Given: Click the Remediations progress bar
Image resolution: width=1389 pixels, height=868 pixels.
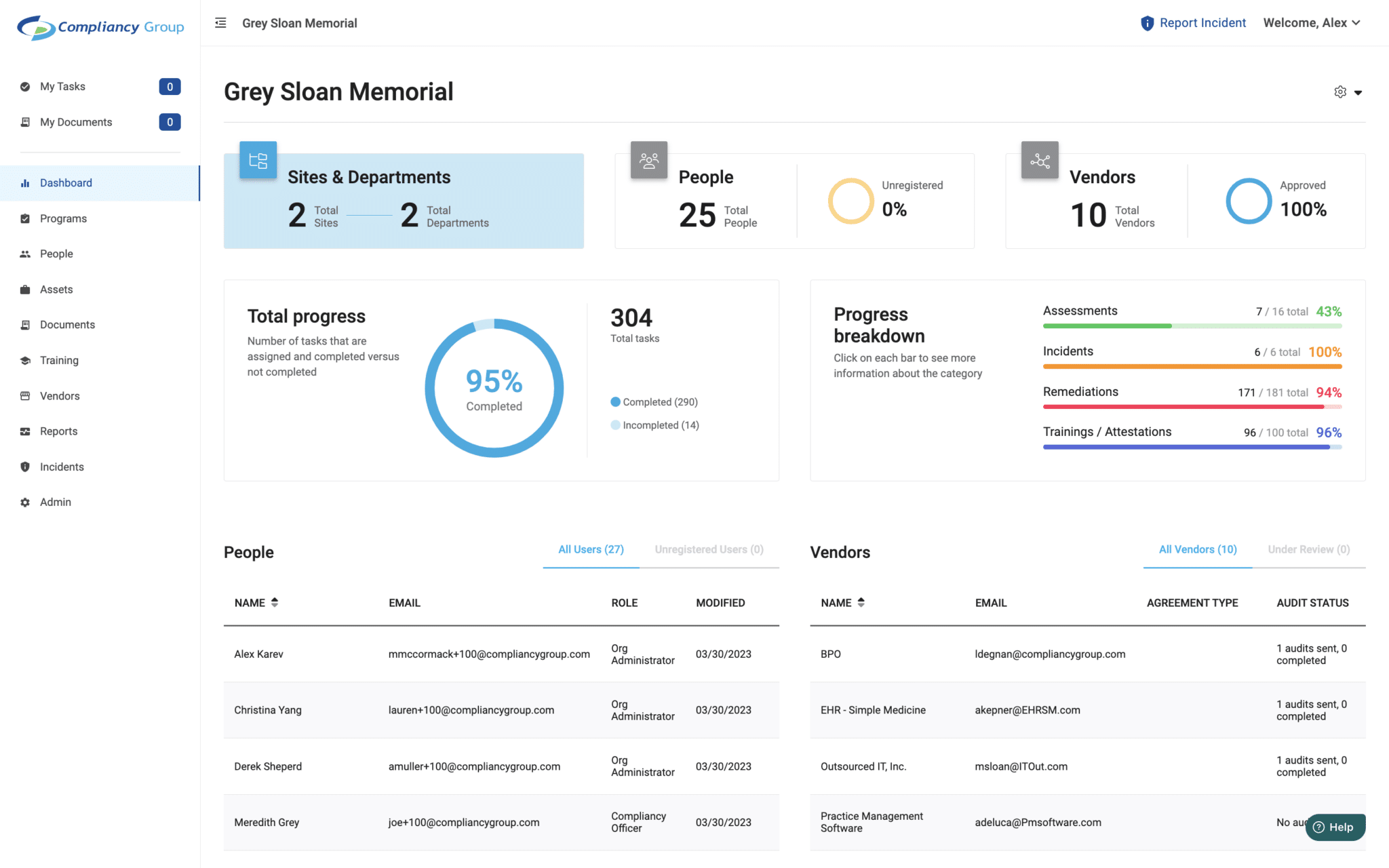Looking at the screenshot, I should pos(1192,406).
